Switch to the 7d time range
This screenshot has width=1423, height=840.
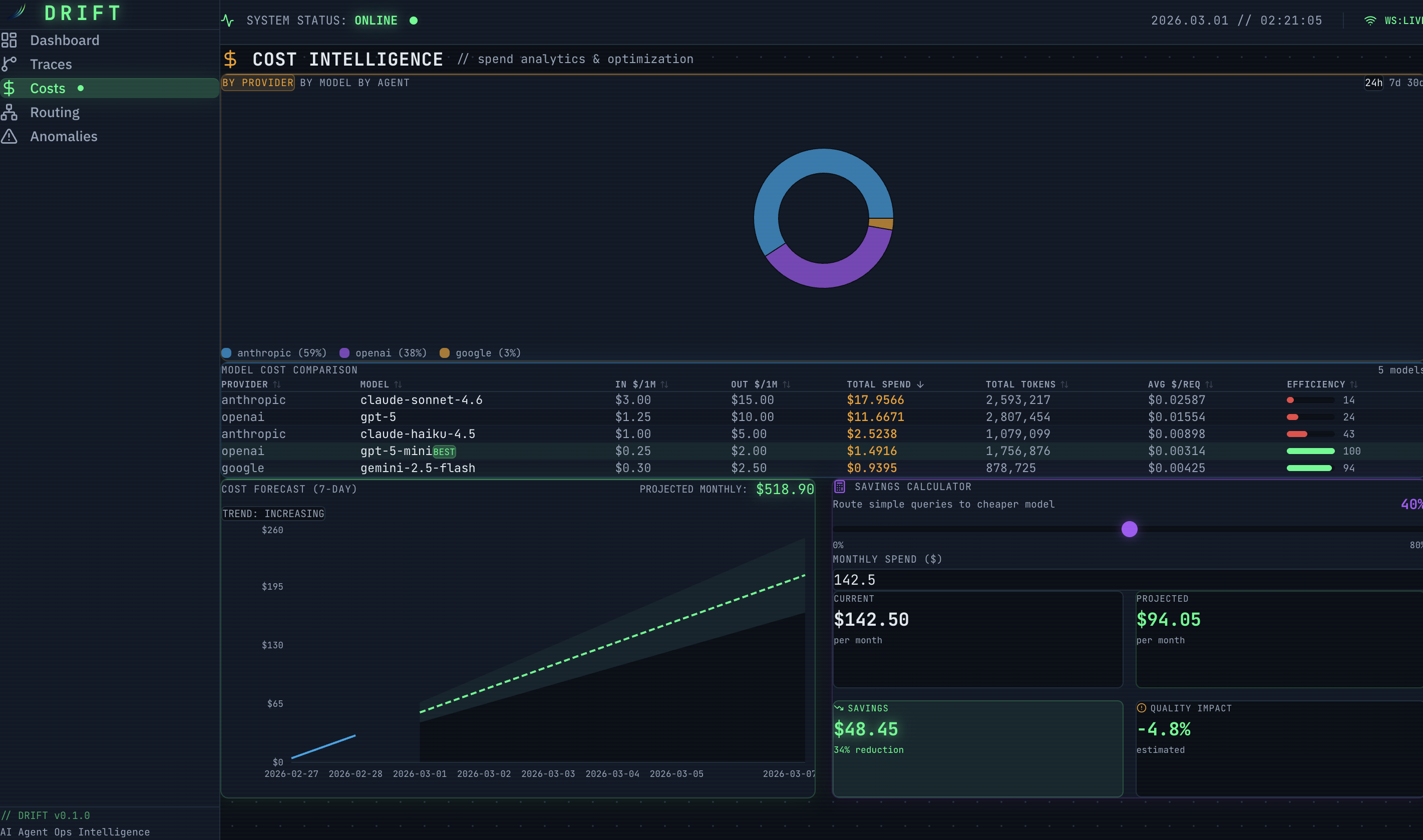[1394, 83]
